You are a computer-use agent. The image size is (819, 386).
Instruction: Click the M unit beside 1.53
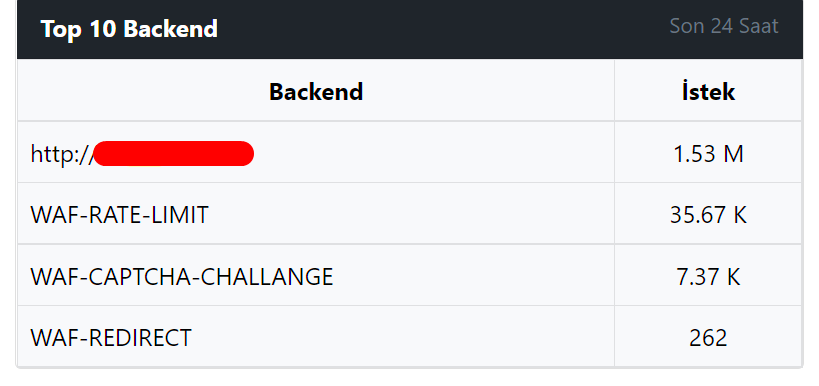tap(733, 154)
